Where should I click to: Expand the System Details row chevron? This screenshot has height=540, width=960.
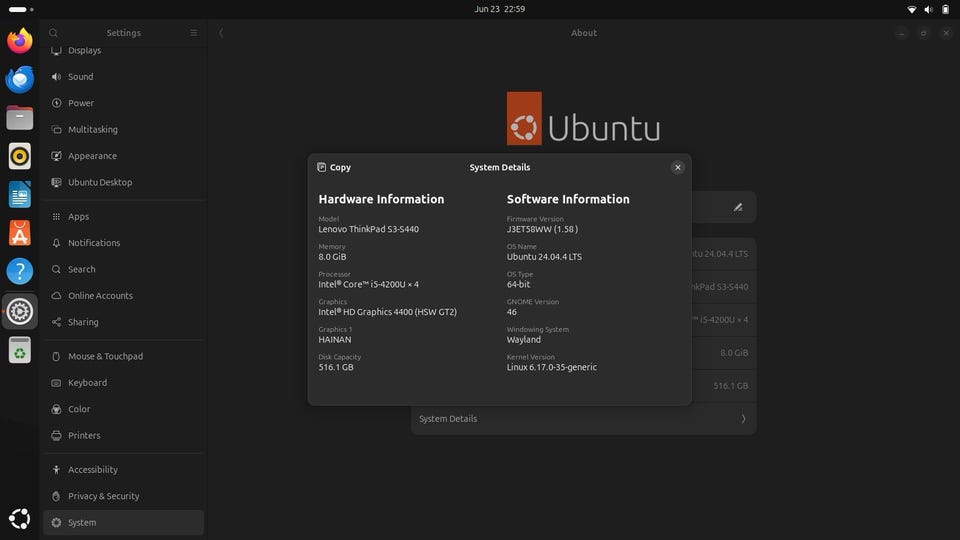(x=743, y=419)
